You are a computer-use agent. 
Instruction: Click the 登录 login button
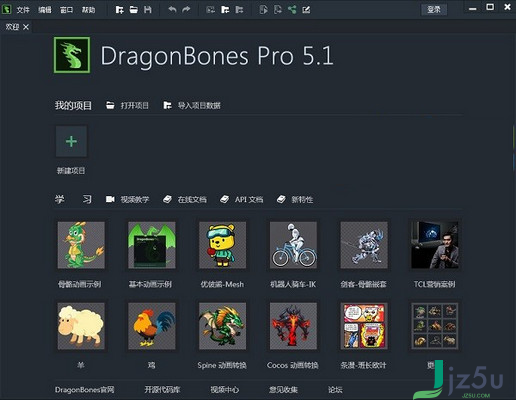(434, 10)
